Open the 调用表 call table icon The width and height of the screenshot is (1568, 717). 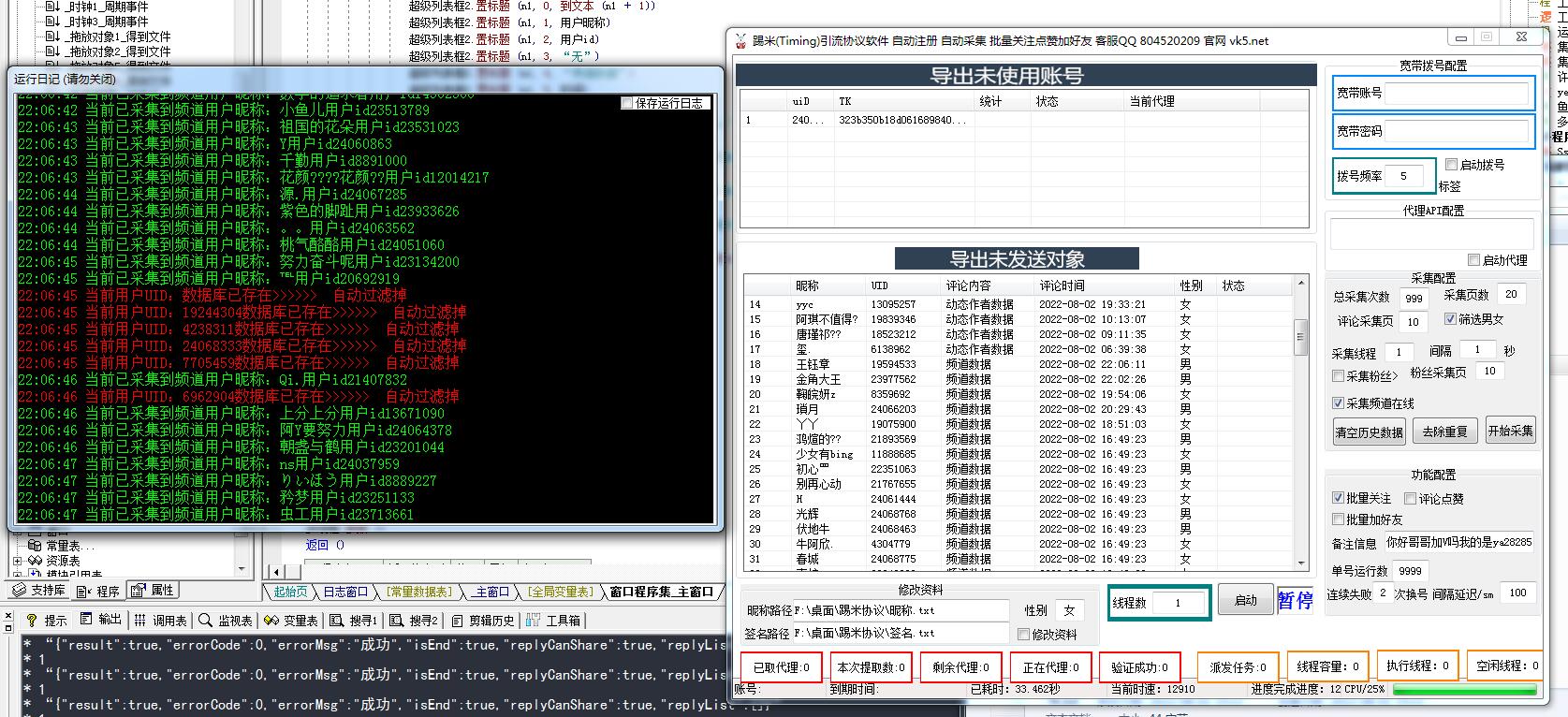pyautogui.click(x=139, y=621)
